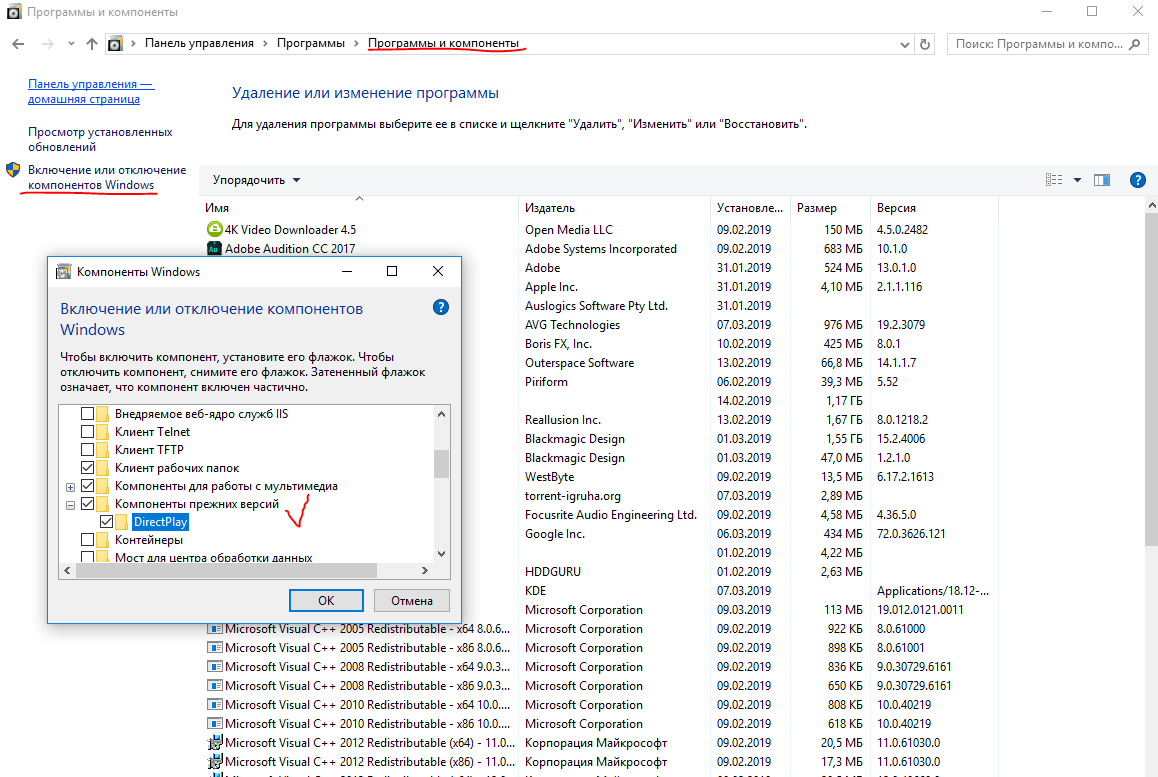The image size is (1158, 777).
Task: Click folder icon next to 'Клиент Telnet'
Action: (x=103, y=431)
